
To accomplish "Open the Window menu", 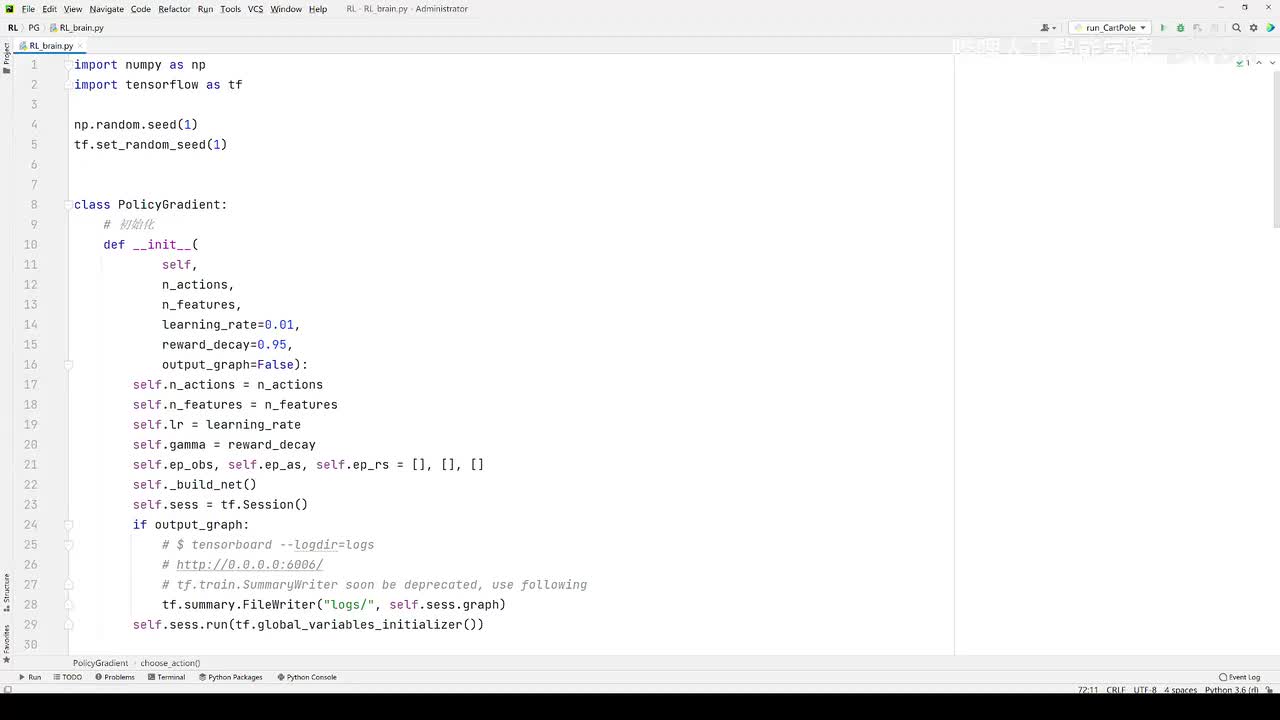I will [x=286, y=9].
